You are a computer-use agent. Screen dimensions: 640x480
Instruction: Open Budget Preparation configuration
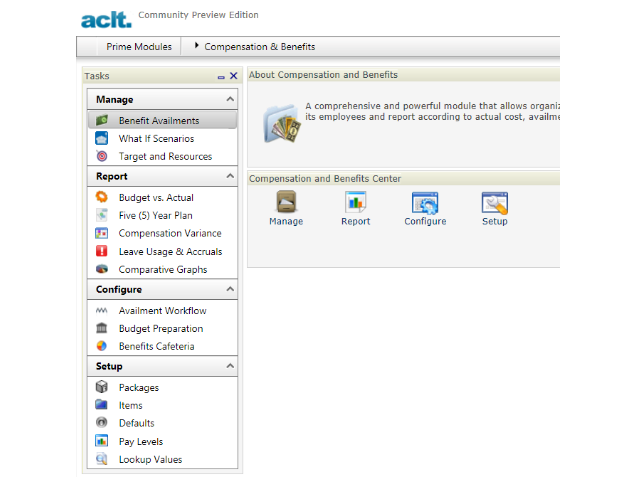(x=162, y=329)
